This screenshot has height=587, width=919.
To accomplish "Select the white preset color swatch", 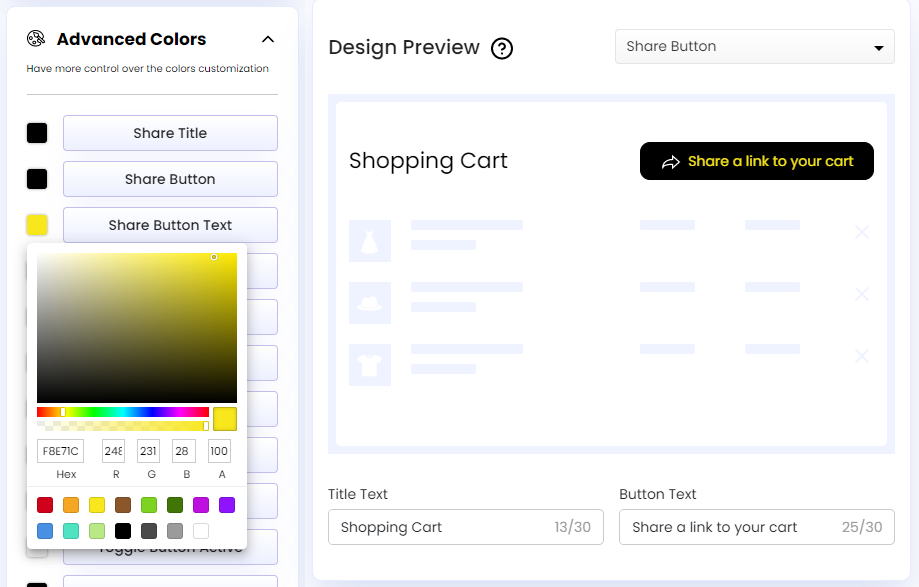I will tap(201, 531).
